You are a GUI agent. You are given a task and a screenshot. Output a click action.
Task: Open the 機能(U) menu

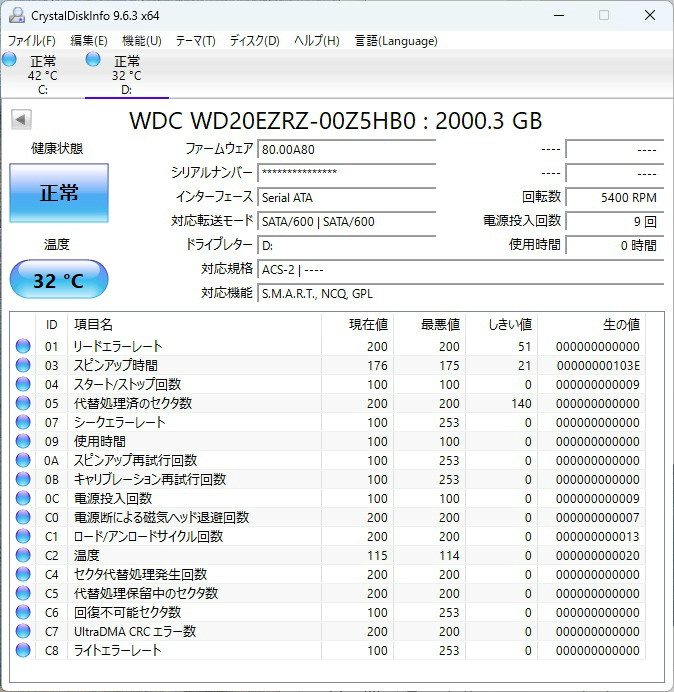pos(142,41)
